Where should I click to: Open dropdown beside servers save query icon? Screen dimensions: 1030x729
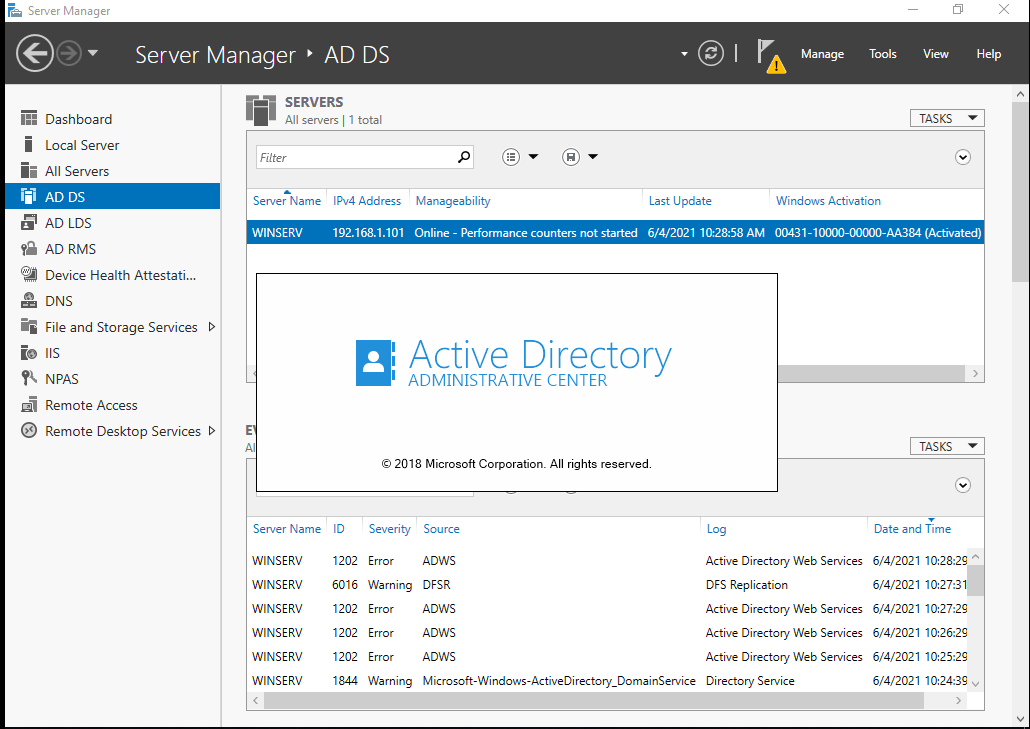(593, 157)
